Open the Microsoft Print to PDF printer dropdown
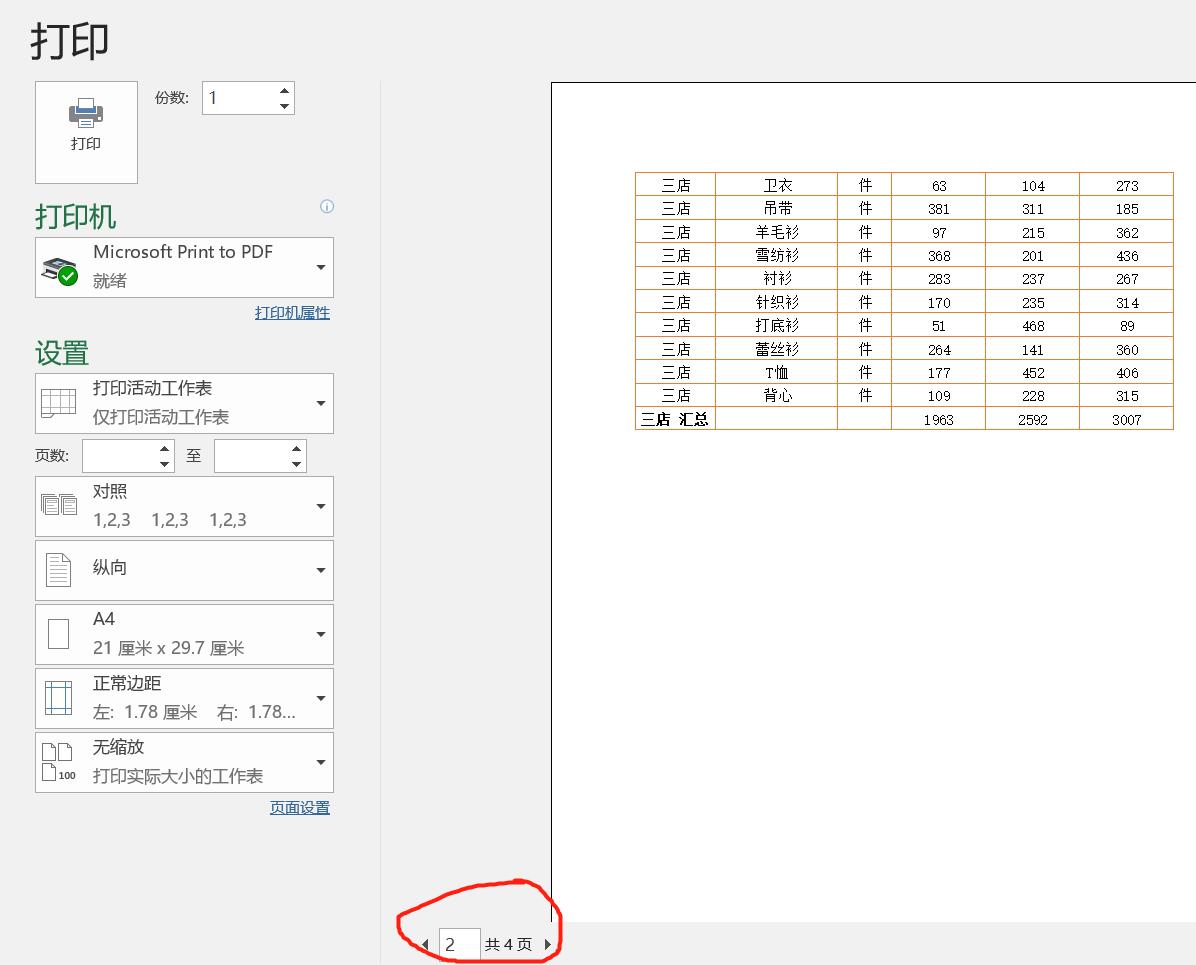This screenshot has height=965, width=1196. [185, 267]
